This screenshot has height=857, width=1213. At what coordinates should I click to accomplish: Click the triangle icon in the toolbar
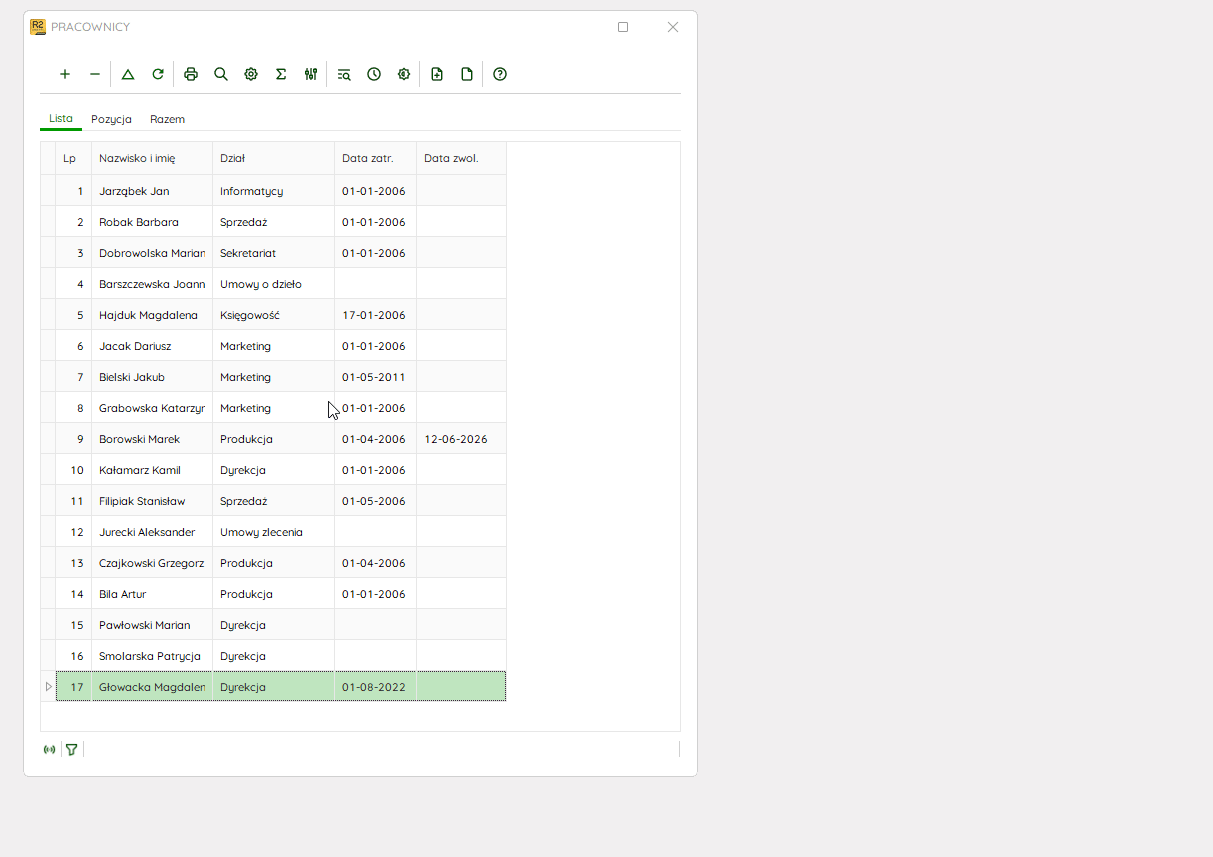click(128, 74)
